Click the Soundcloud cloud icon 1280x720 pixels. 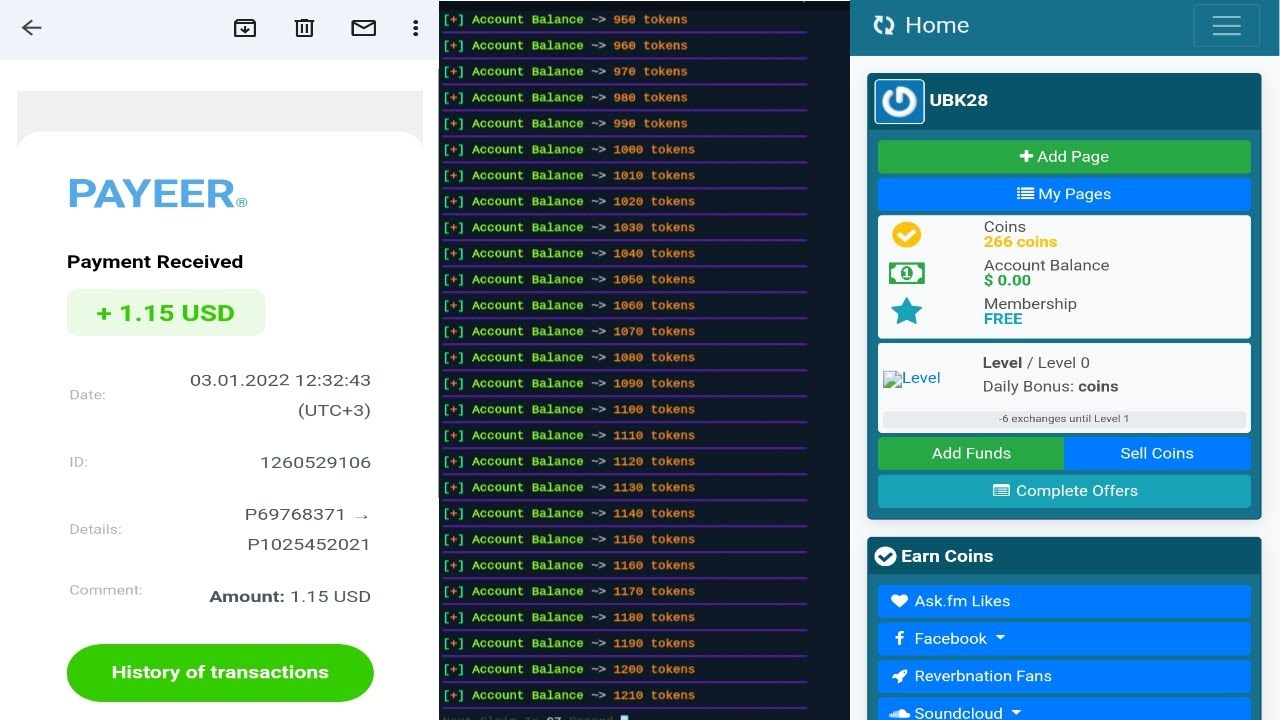click(x=899, y=713)
